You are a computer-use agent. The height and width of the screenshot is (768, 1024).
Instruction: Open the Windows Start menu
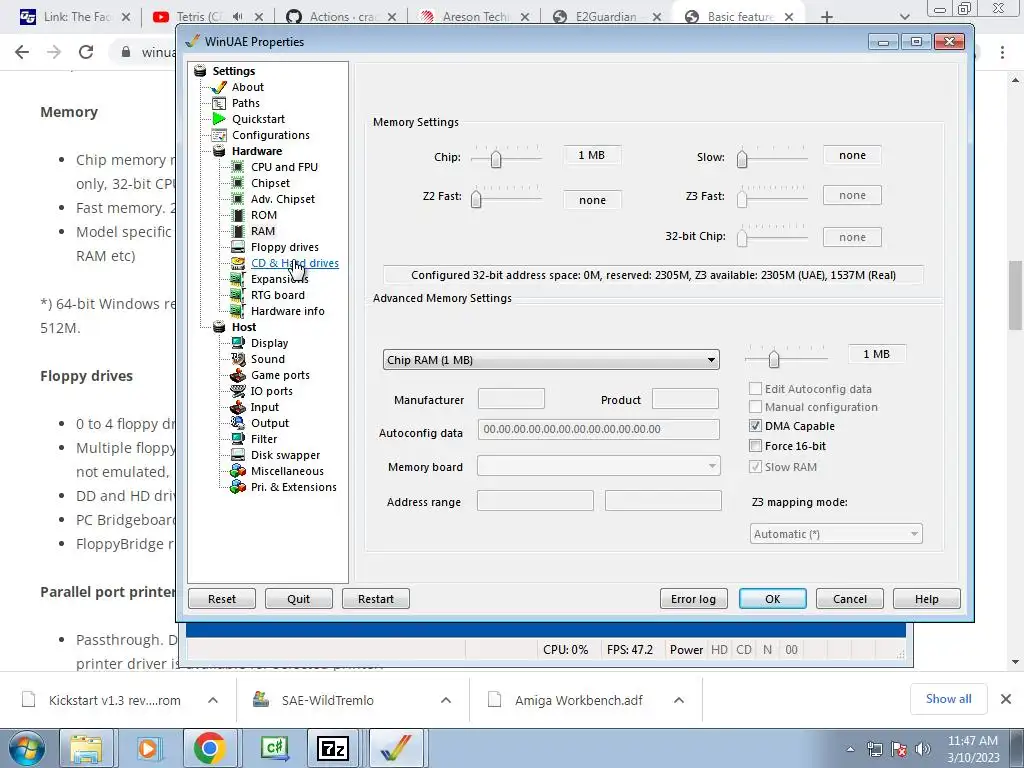[26, 748]
